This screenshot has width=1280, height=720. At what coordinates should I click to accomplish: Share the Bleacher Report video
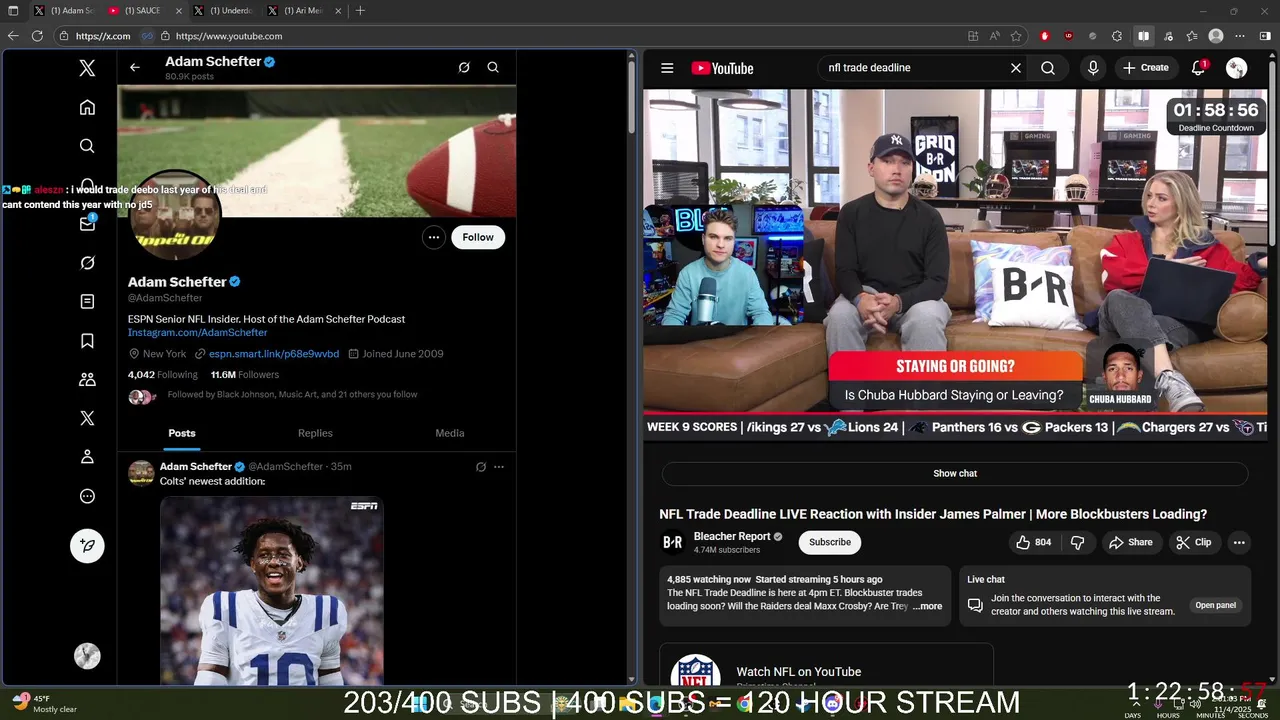(x=1131, y=542)
